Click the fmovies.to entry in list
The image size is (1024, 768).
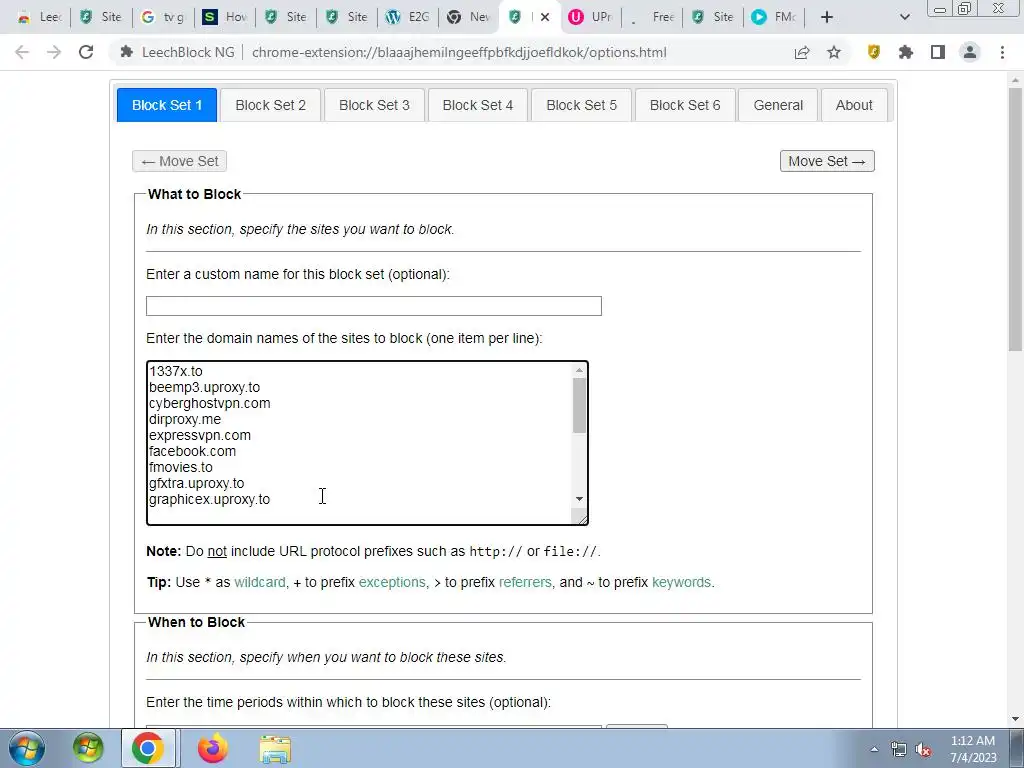180,467
